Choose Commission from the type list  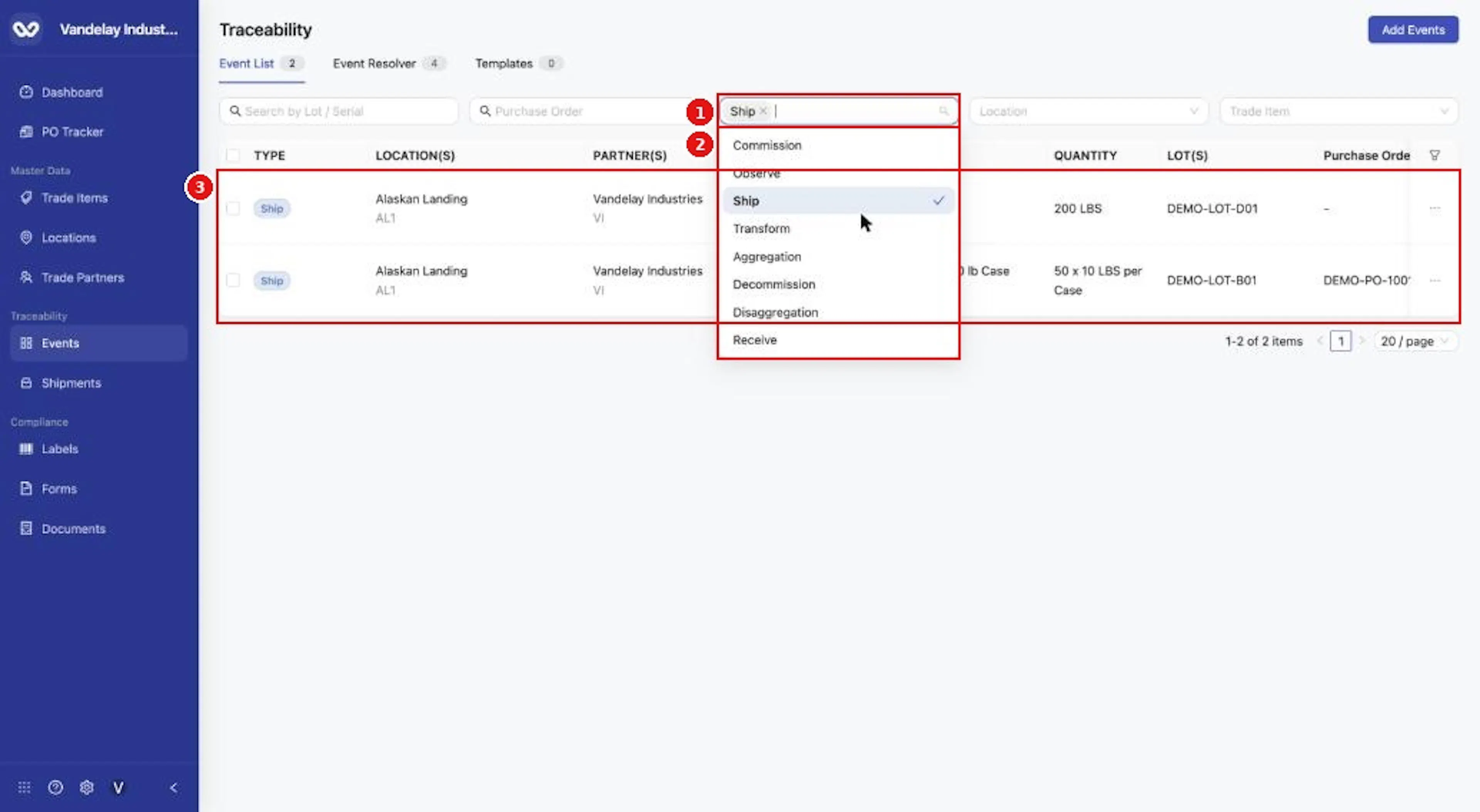pyautogui.click(x=838, y=145)
